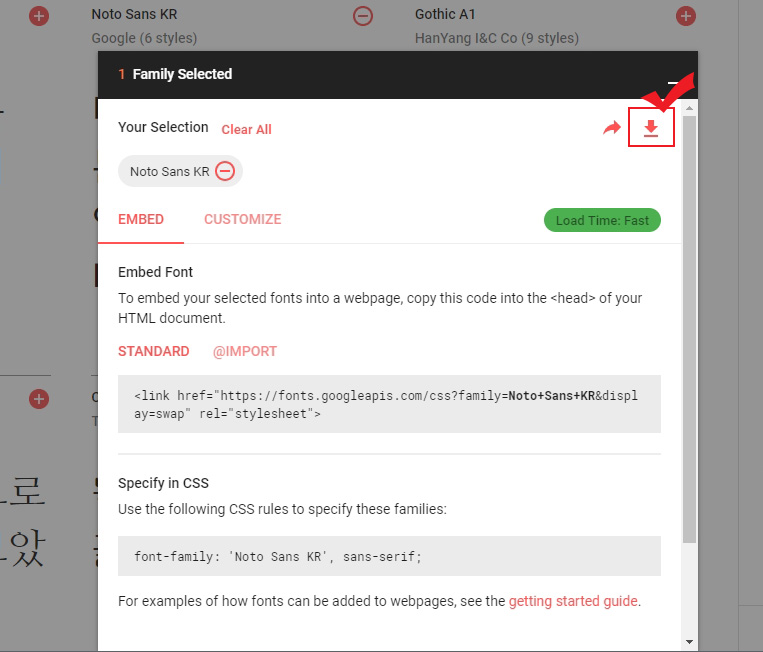Click the scrollbar up arrow

tap(689, 108)
